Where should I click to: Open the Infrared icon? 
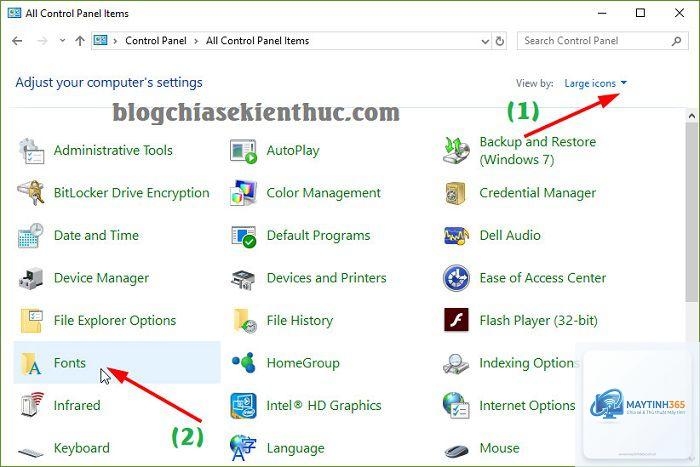point(32,404)
